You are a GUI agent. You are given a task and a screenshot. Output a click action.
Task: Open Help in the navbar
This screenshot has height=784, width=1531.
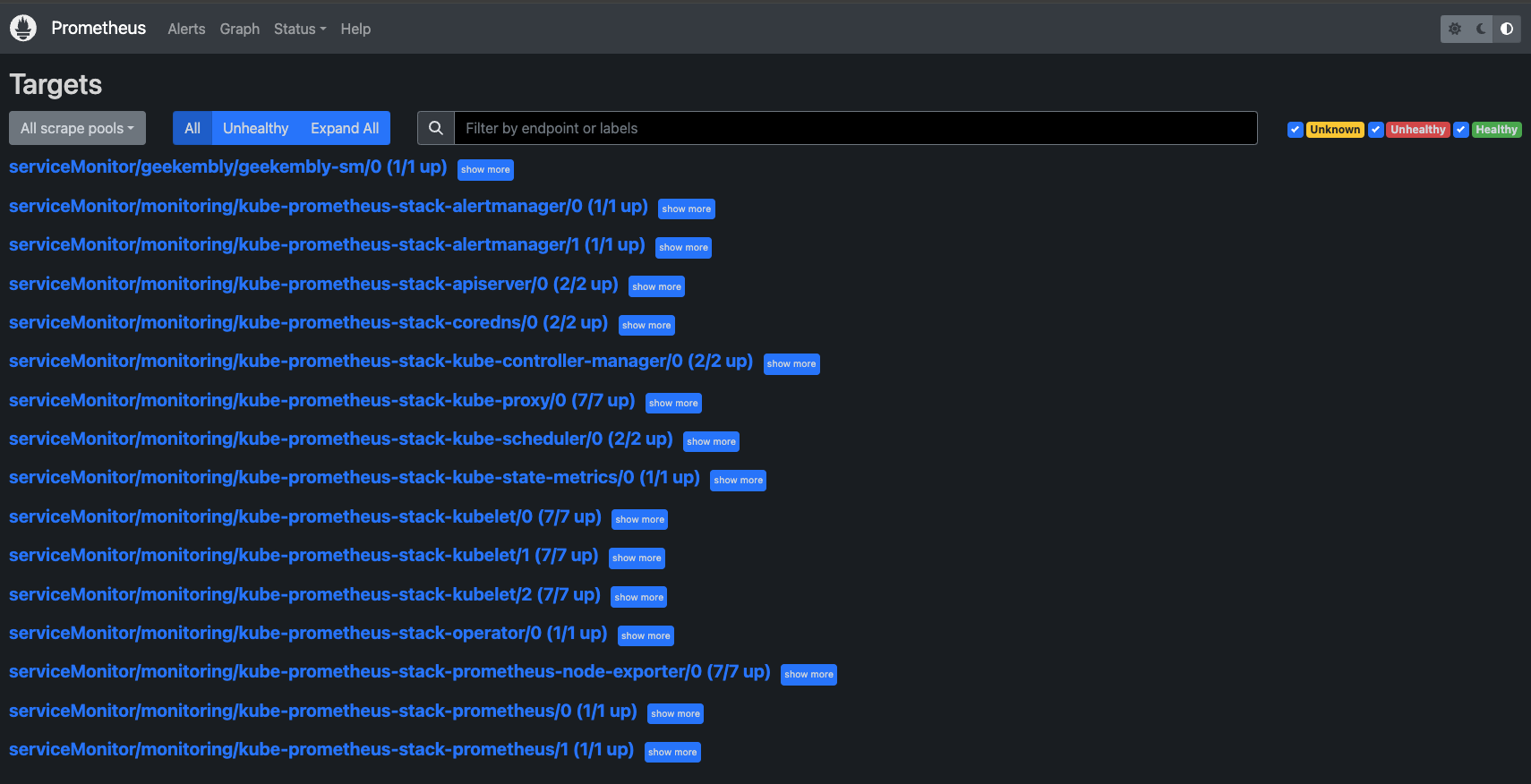[355, 29]
